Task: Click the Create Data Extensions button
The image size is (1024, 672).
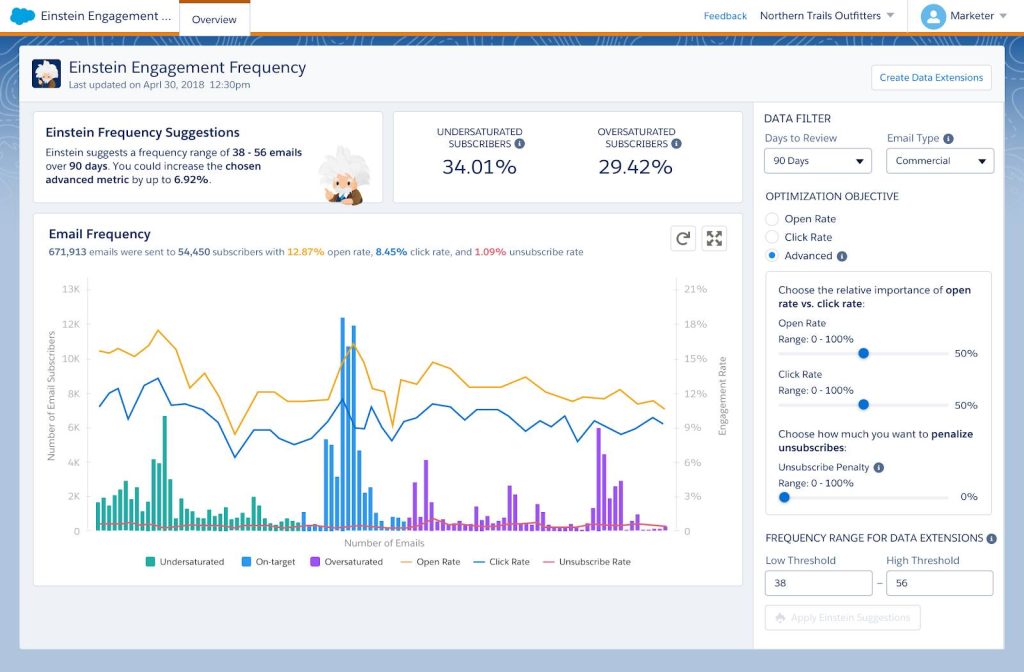Action: point(931,77)
